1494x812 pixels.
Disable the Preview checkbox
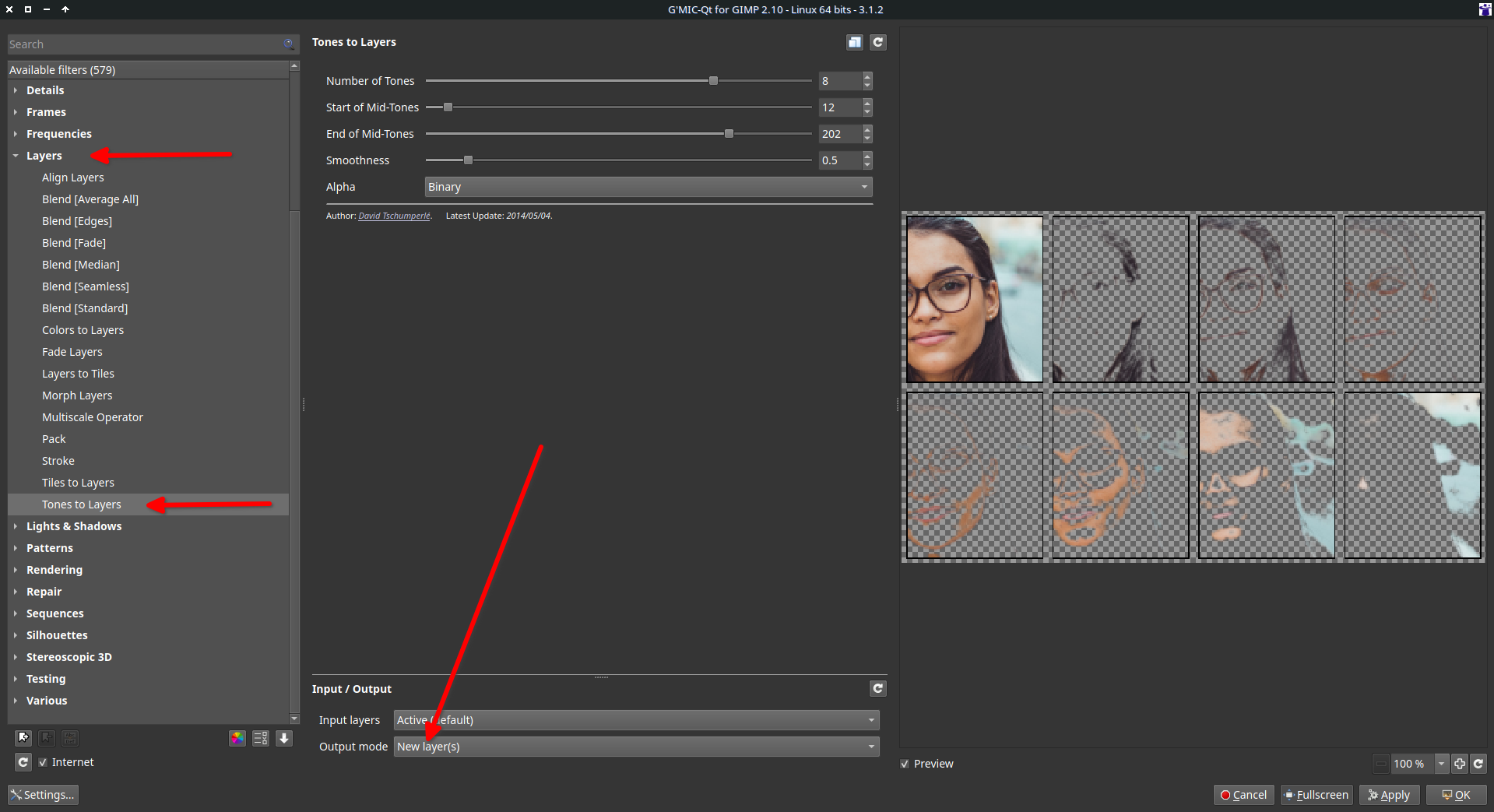click(x=905, y=764)
